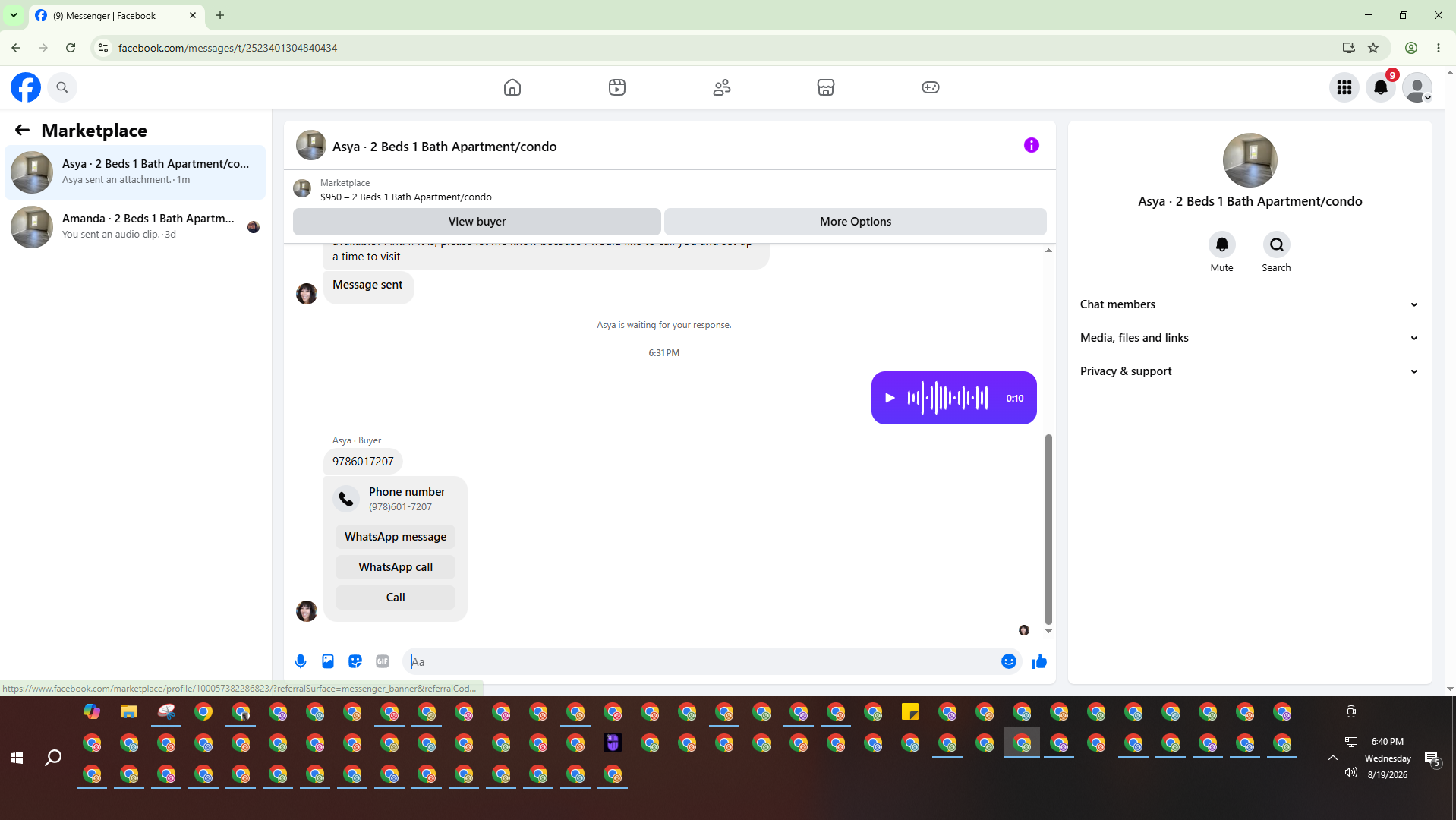This screenshot has height=820, width=1456.
Task: Open the $950 listing banner link
Action: pos(405,197)
